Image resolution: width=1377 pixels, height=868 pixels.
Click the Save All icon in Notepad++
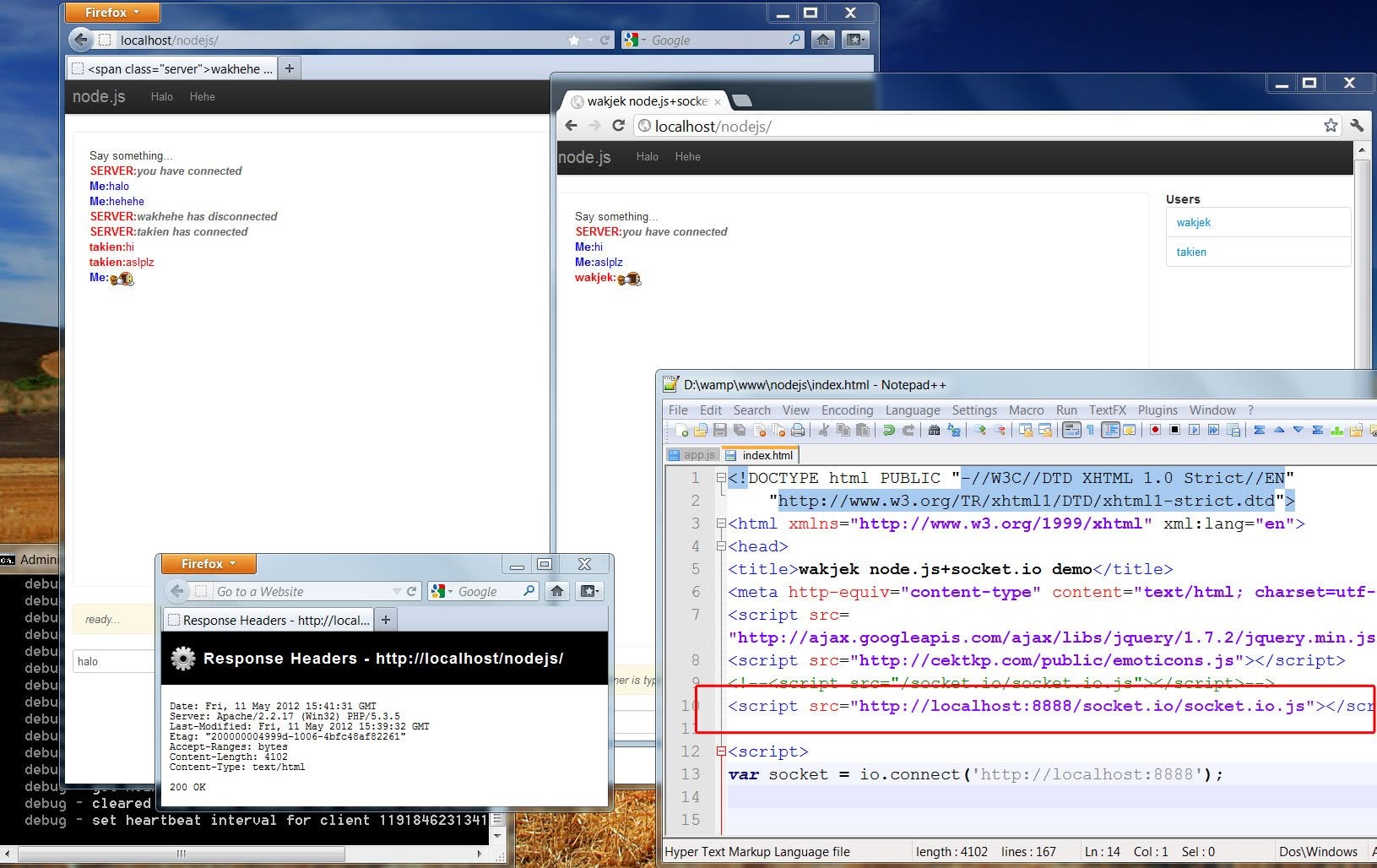tap(740, 430)
